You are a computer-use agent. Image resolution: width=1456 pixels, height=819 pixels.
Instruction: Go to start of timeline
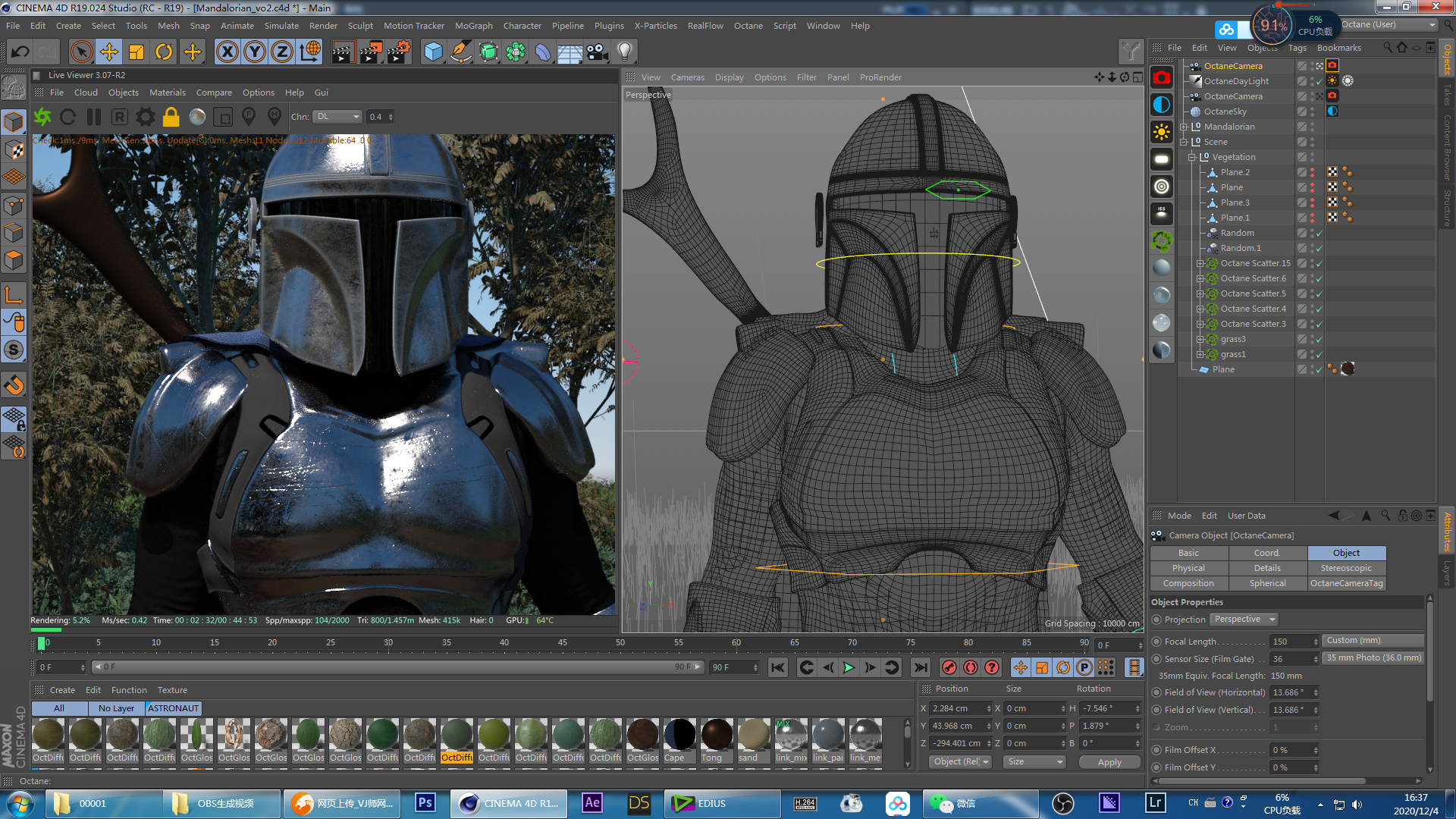click(778, 667)
